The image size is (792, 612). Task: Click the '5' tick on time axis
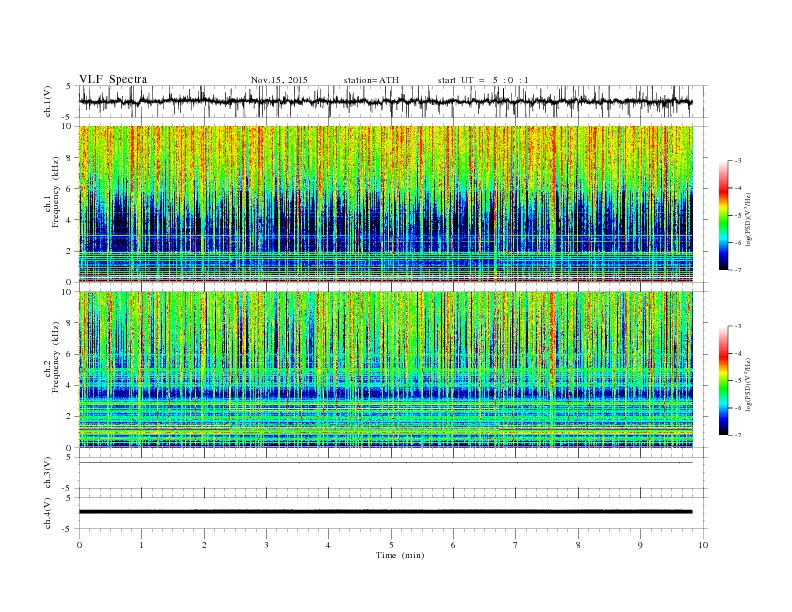(x=391, y=545)
